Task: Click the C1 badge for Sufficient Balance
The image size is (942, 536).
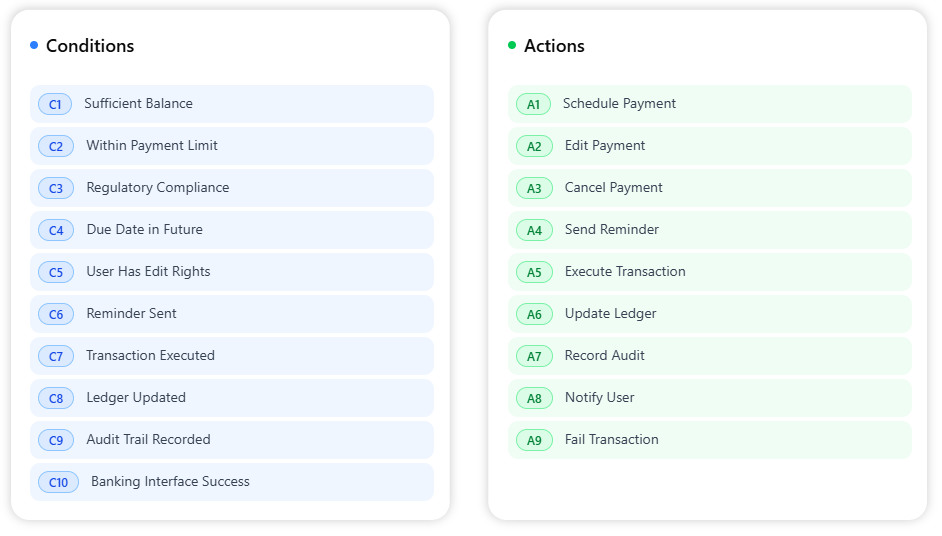Action: pos(55,104)
